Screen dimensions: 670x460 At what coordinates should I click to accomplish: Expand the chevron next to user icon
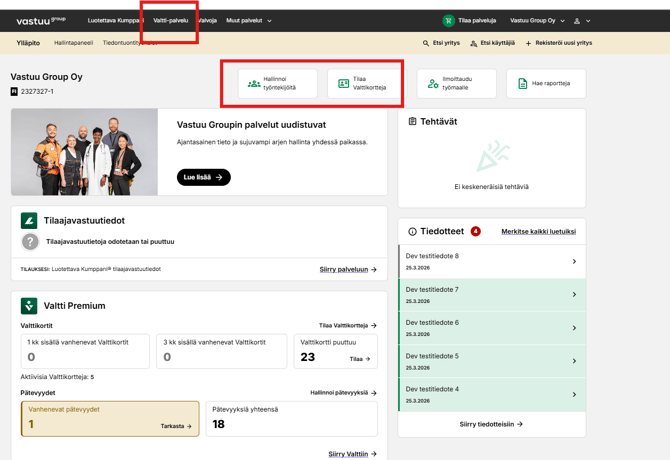click(588, 21)
